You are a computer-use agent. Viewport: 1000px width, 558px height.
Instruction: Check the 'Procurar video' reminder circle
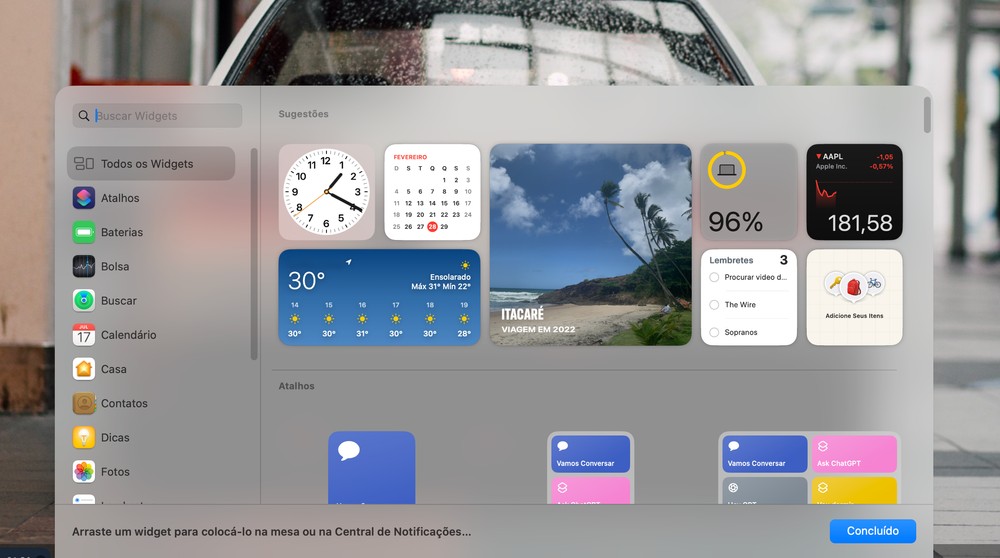[x=714, y=277]
